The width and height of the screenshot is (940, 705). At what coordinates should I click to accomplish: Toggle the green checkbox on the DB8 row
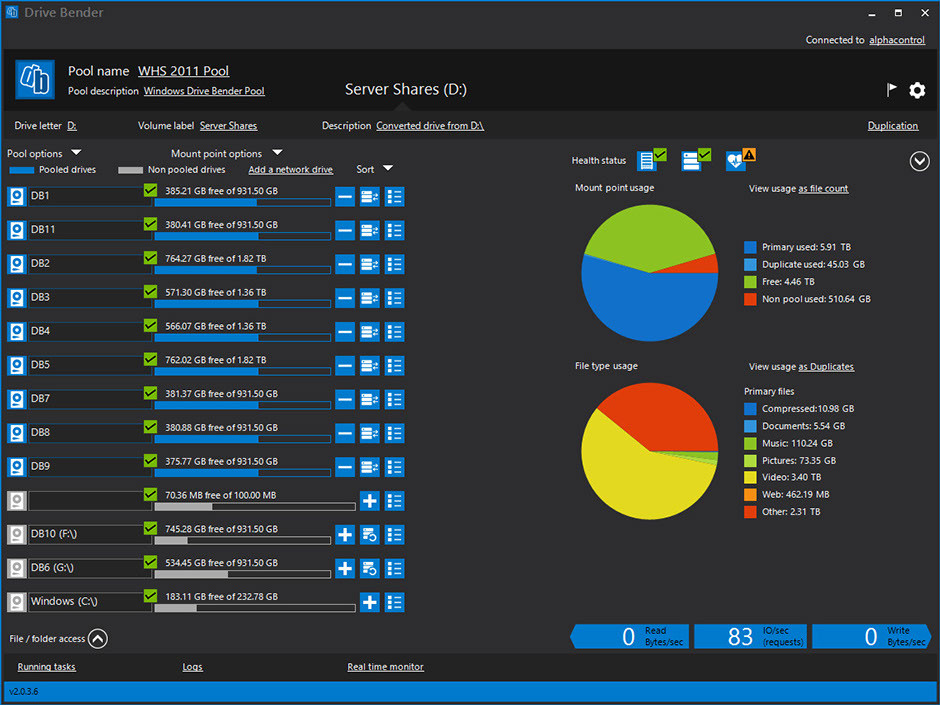(150, 427)
